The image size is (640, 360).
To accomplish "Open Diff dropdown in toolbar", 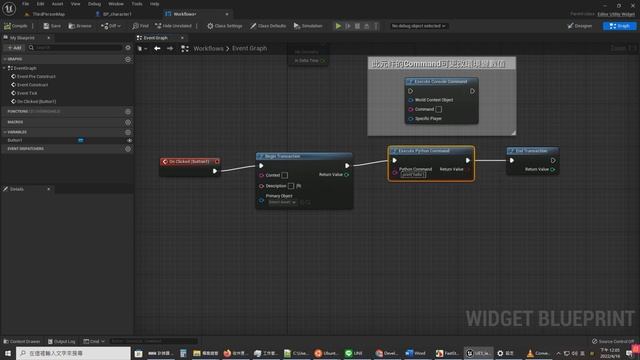I will [111, 26].
